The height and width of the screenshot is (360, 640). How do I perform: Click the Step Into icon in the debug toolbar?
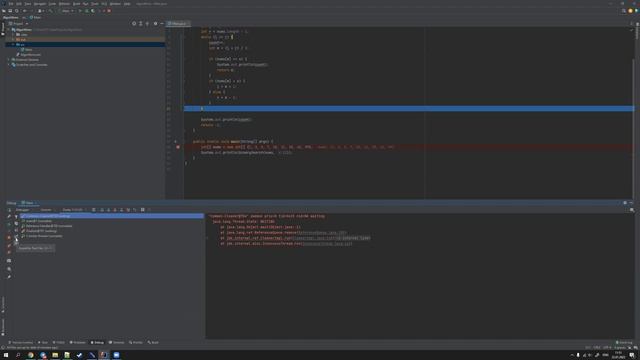coord(109,210)
